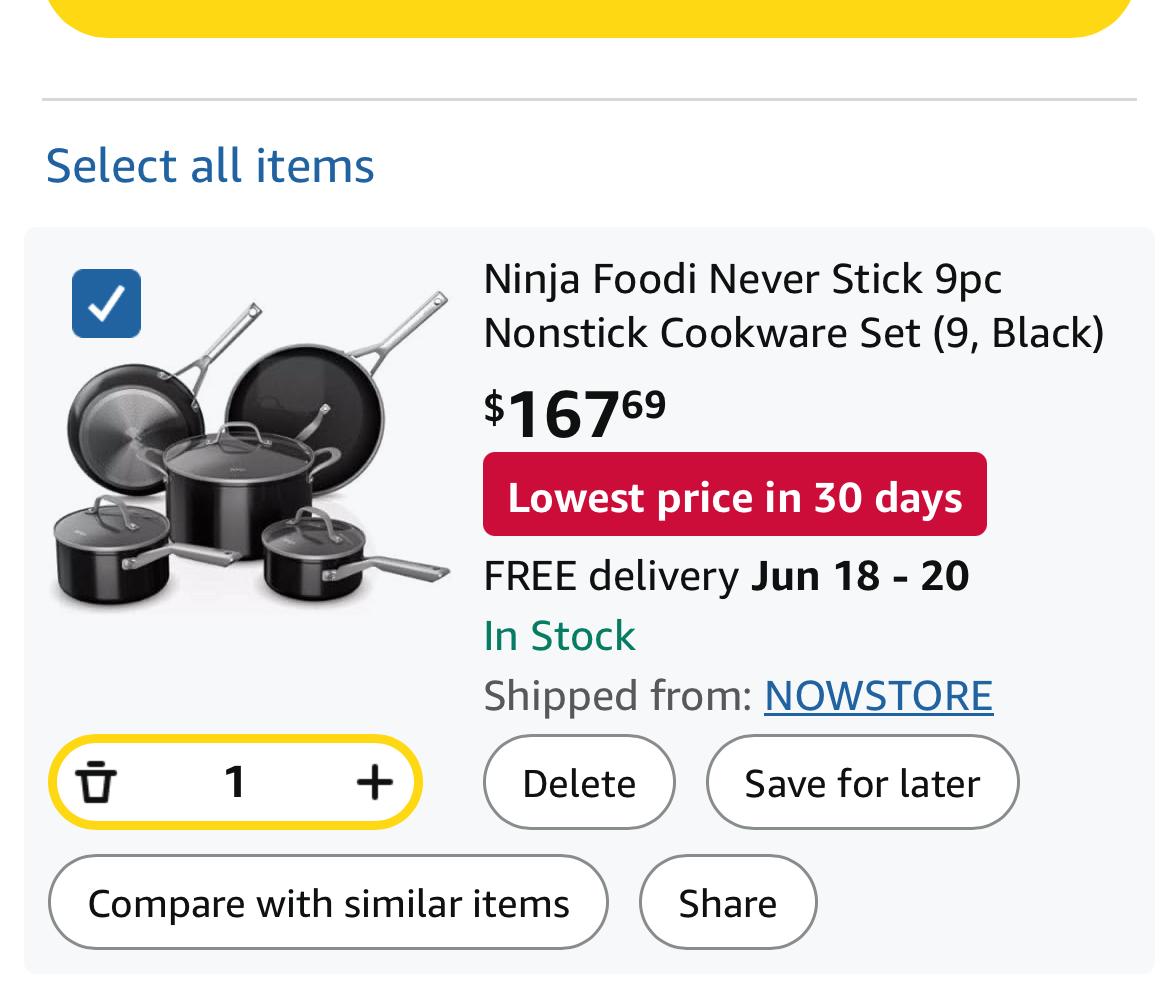
Task: Click the Shipped from label
Action: pos(618,696)
